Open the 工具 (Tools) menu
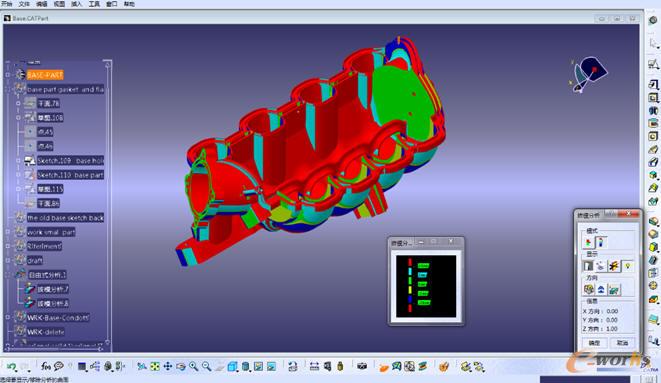 click(x=94, y=4)
